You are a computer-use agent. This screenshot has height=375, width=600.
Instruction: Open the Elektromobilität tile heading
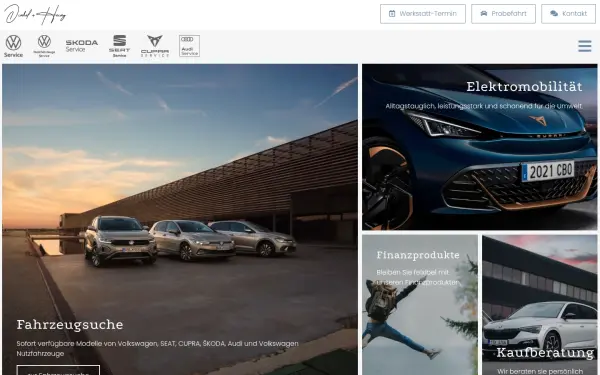tap(524, 86)
